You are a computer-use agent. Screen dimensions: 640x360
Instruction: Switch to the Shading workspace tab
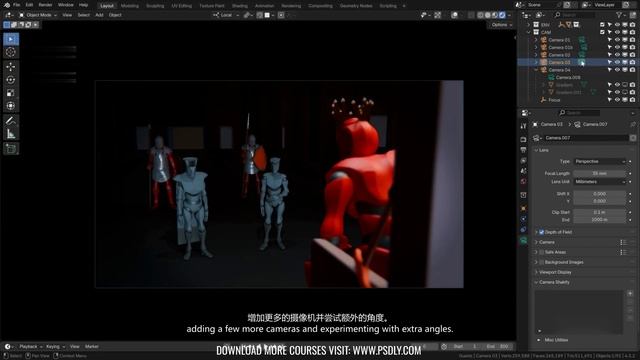coord(240,6)
